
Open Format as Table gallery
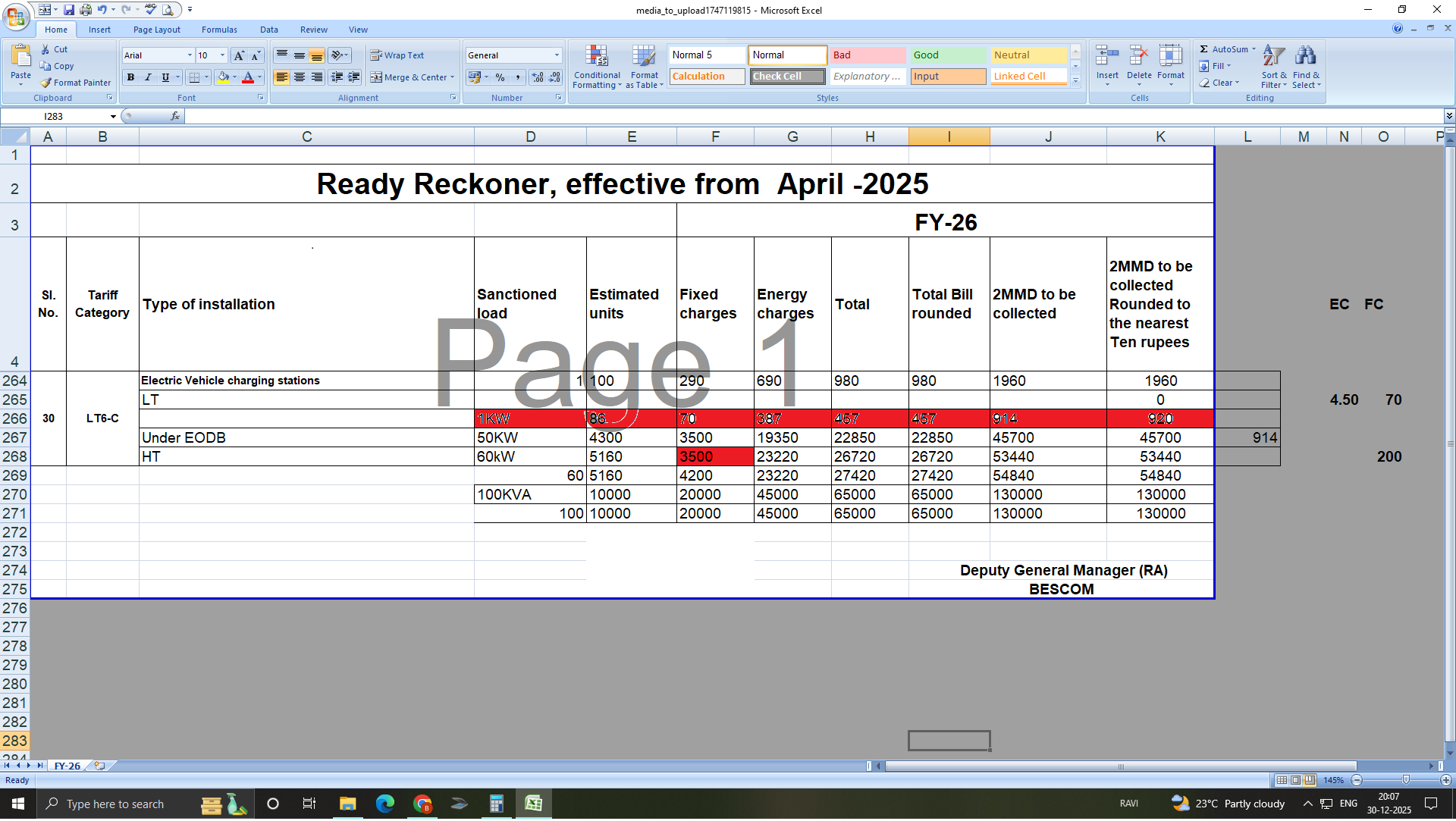click(644, 57)
